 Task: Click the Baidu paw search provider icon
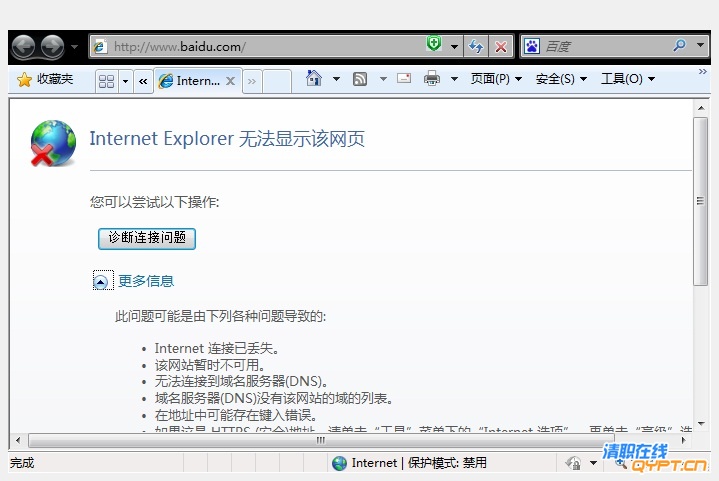click(x=532, y=46)
